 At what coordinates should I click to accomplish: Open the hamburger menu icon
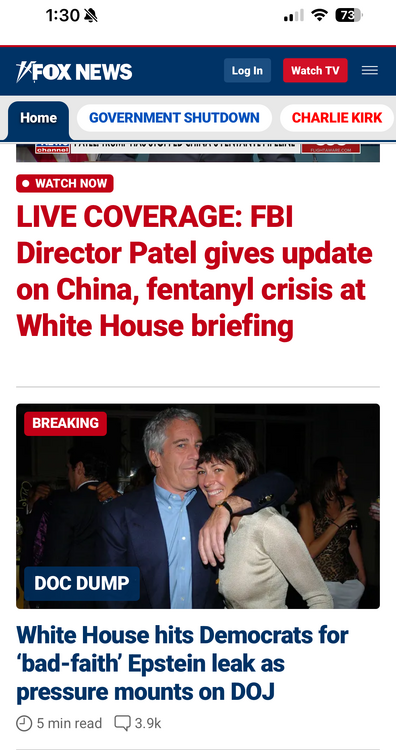[x=369, y=70]
